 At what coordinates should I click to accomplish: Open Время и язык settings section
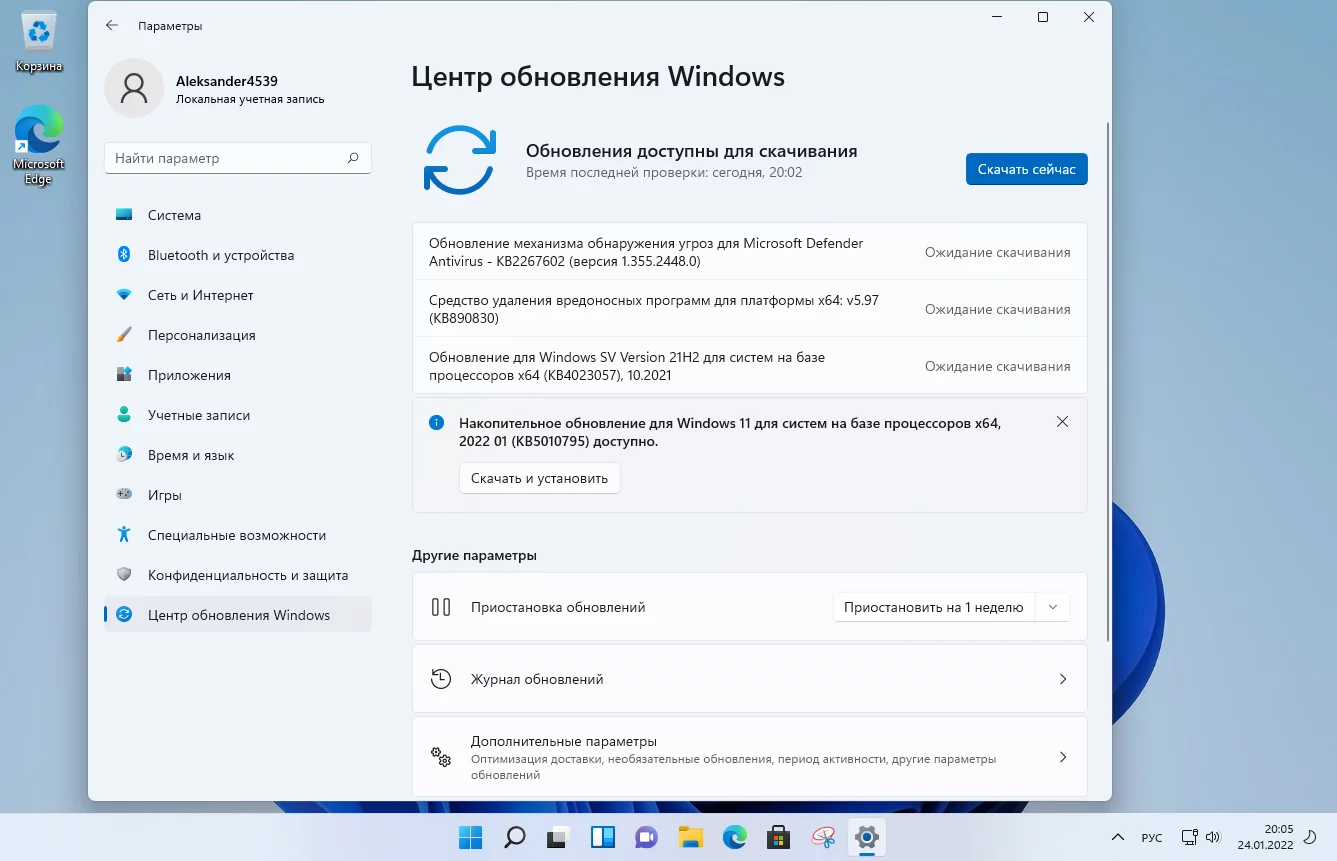[238, 455]
